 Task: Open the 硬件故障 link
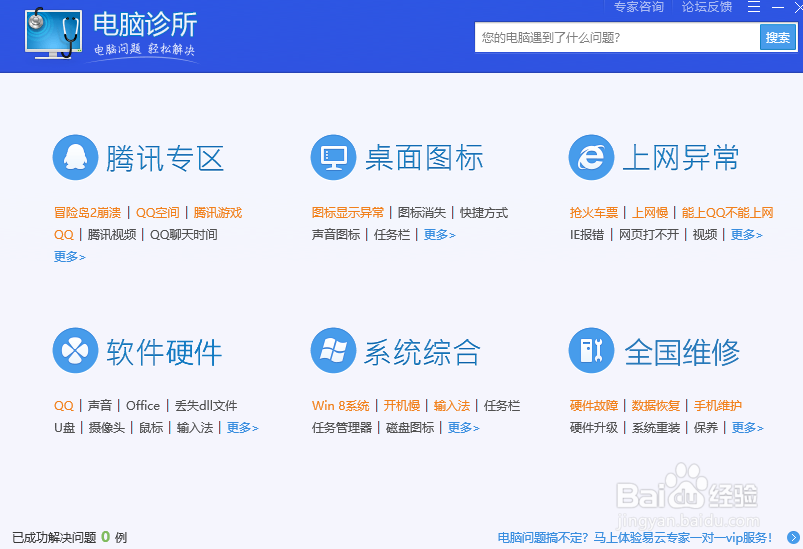pyautogui.click(x=594, y=406)
